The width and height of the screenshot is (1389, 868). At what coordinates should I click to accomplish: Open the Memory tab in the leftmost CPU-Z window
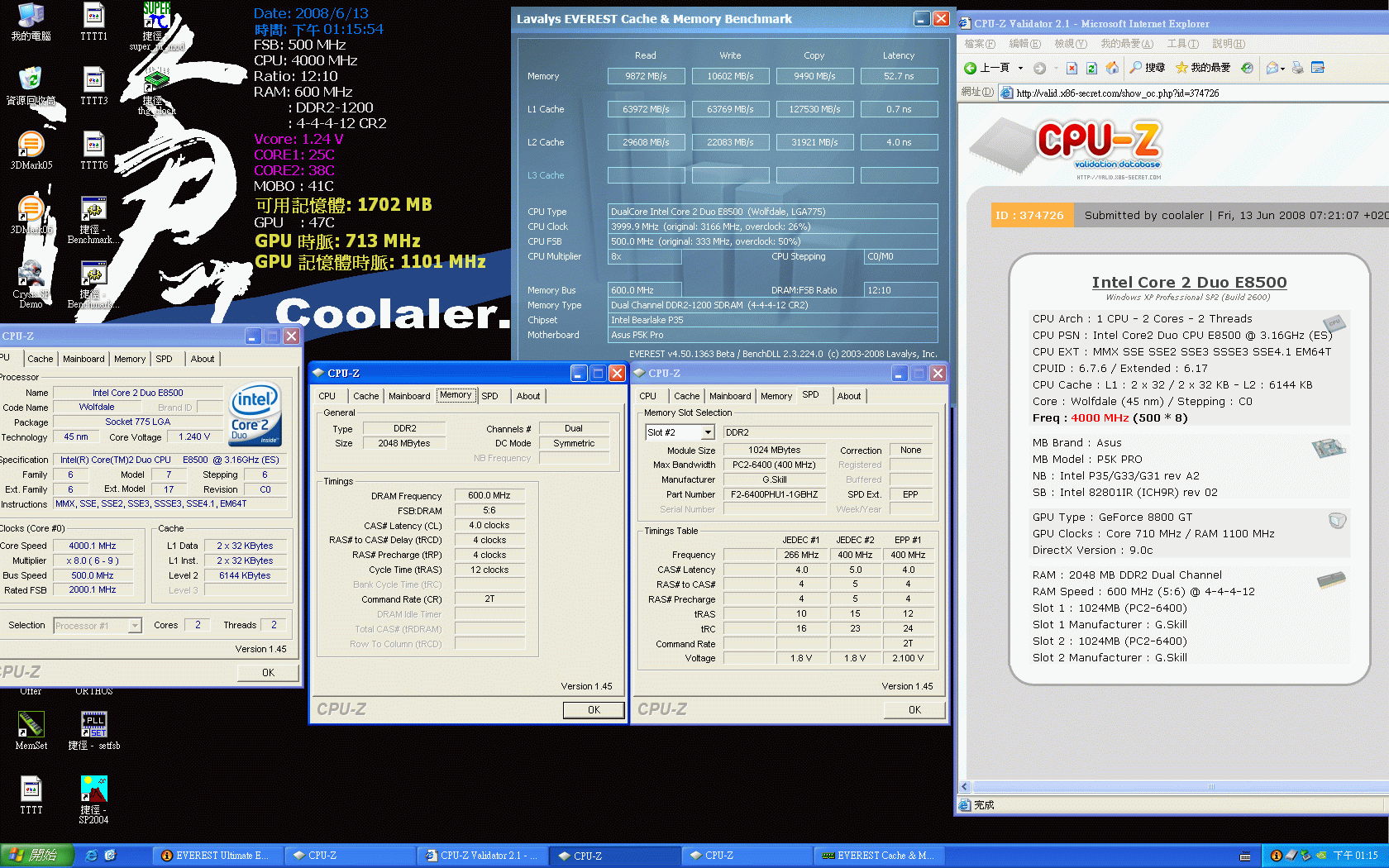(130, 359)
